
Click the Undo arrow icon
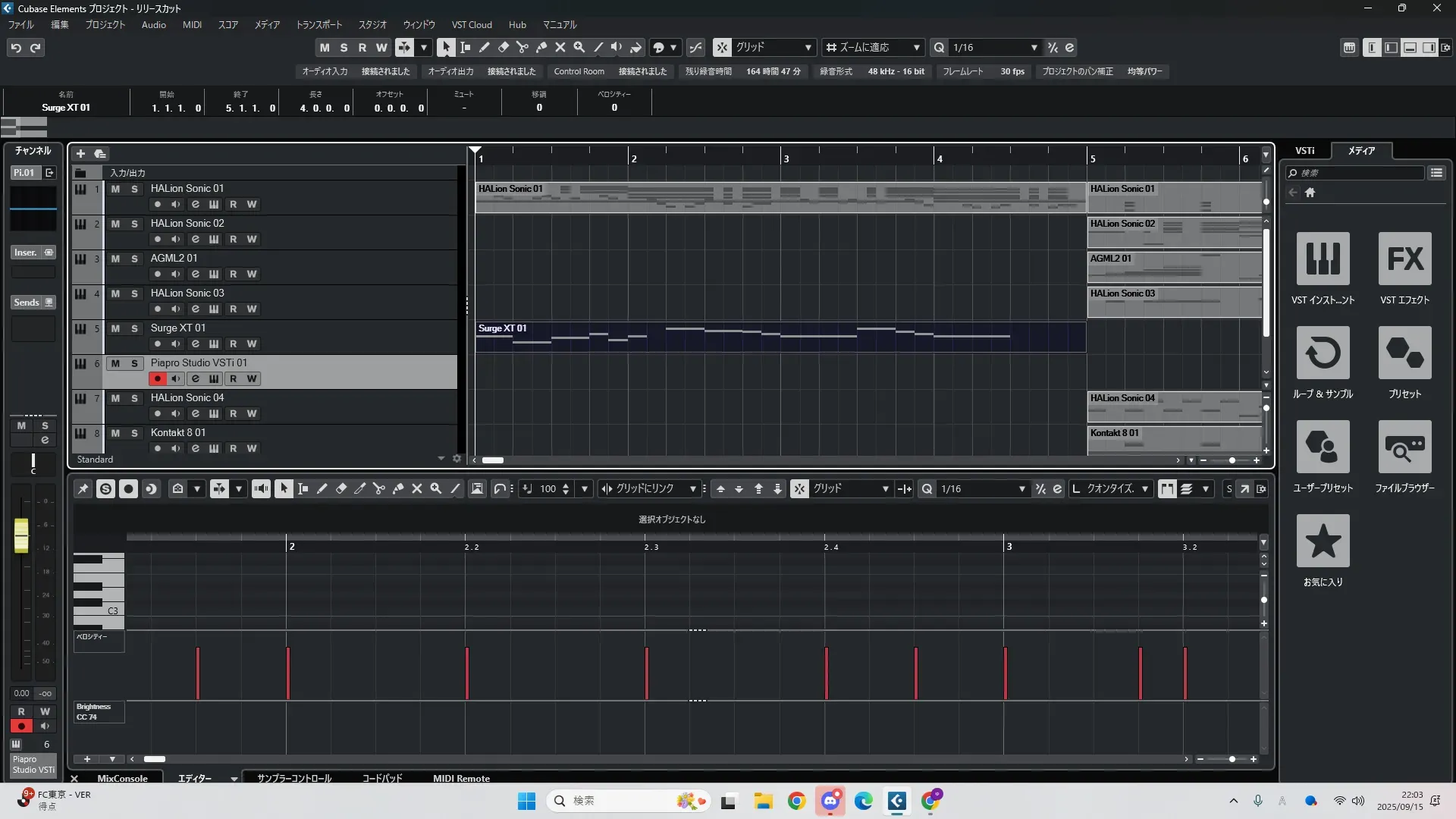pos(16,48)
